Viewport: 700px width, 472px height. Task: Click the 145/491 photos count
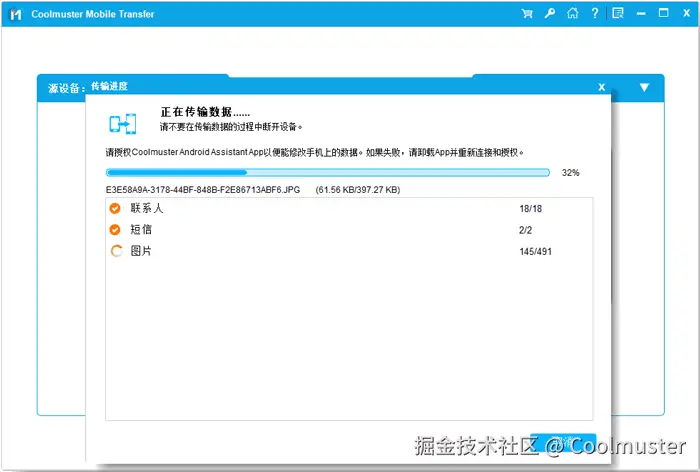pos(535,251)
